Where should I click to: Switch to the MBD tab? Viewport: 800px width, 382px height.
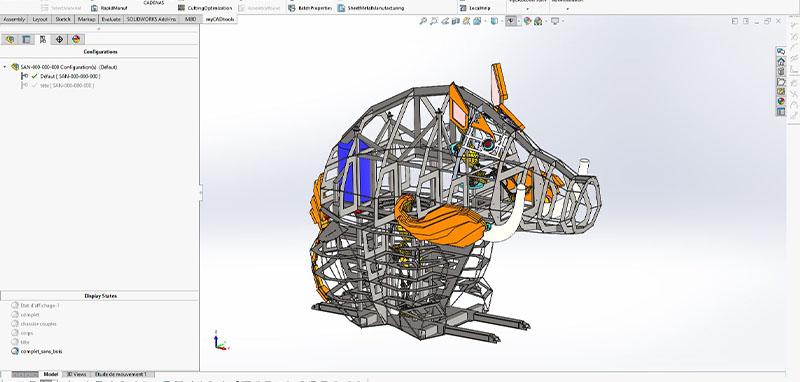(190, 19)
